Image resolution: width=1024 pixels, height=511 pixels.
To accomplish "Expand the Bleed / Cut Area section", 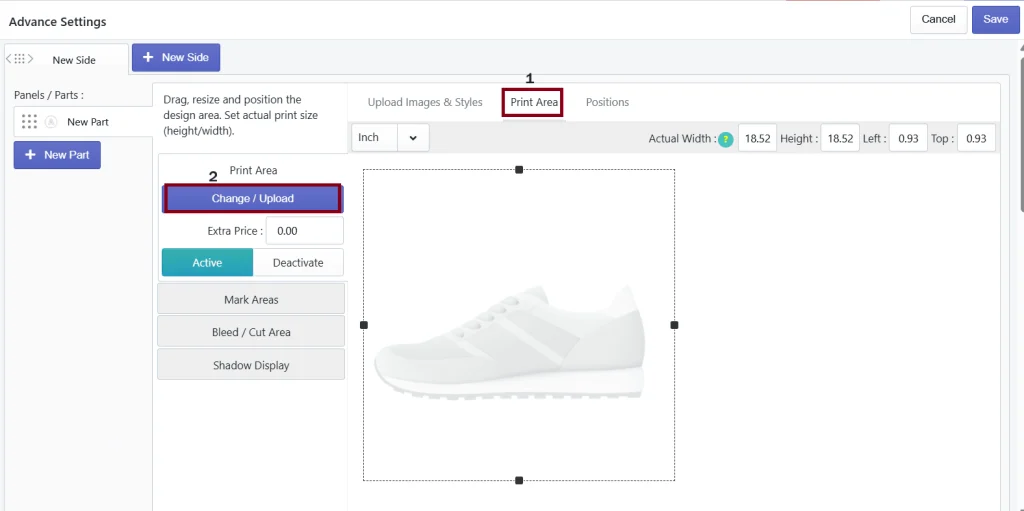I will [x=251, y=332].
